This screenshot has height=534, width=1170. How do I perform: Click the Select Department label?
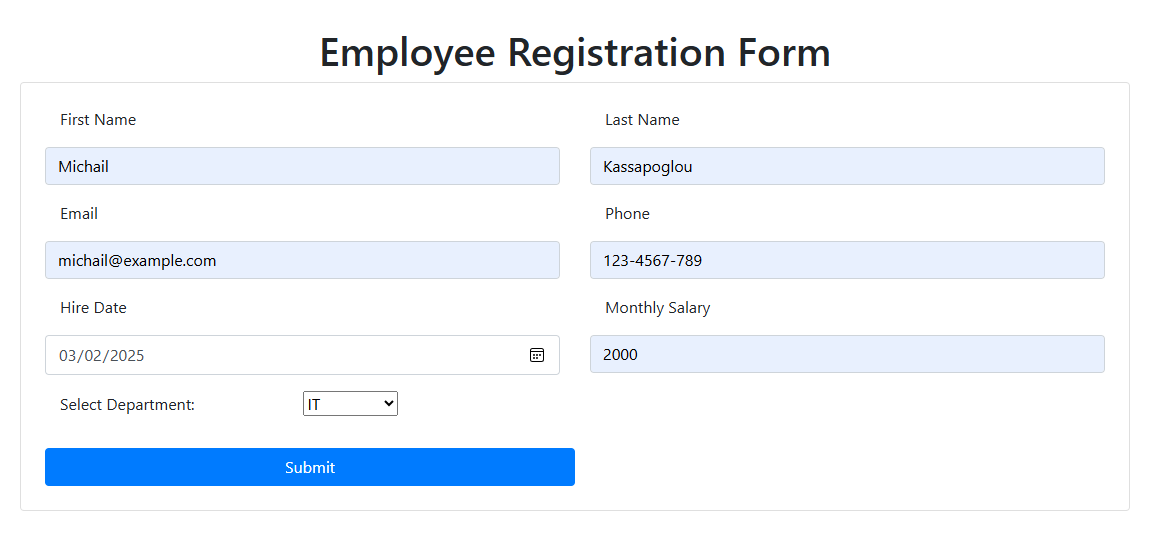(x=128, y=405)
